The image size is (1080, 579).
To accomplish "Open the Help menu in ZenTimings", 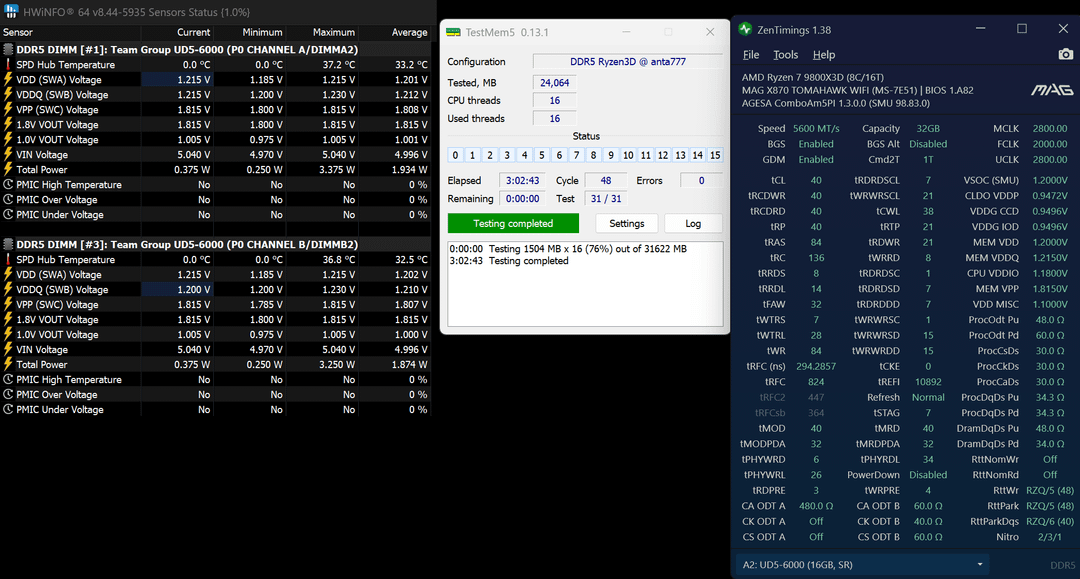I will (x=823, y=55).
